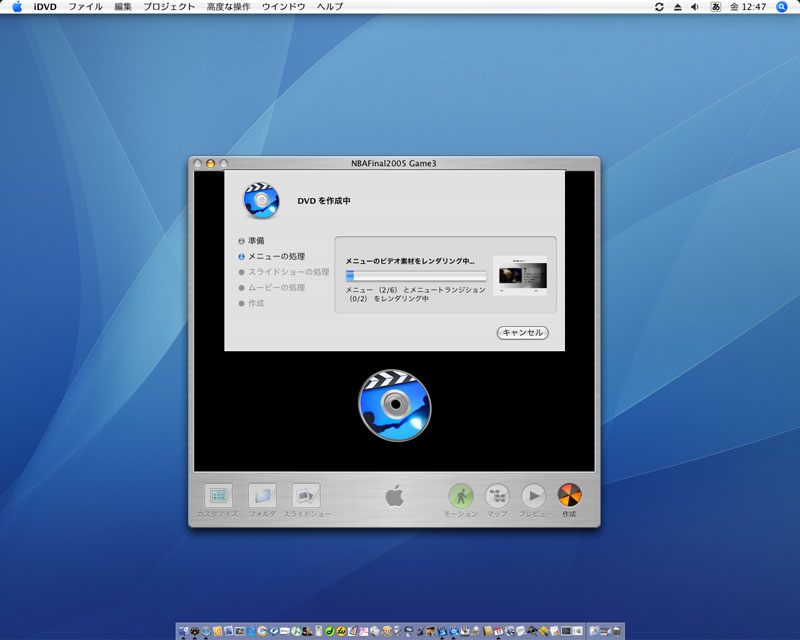Viewport: 800px width, 640px height.
Task: Click the Spotlight search icon
Action: [x=782, y=7]
